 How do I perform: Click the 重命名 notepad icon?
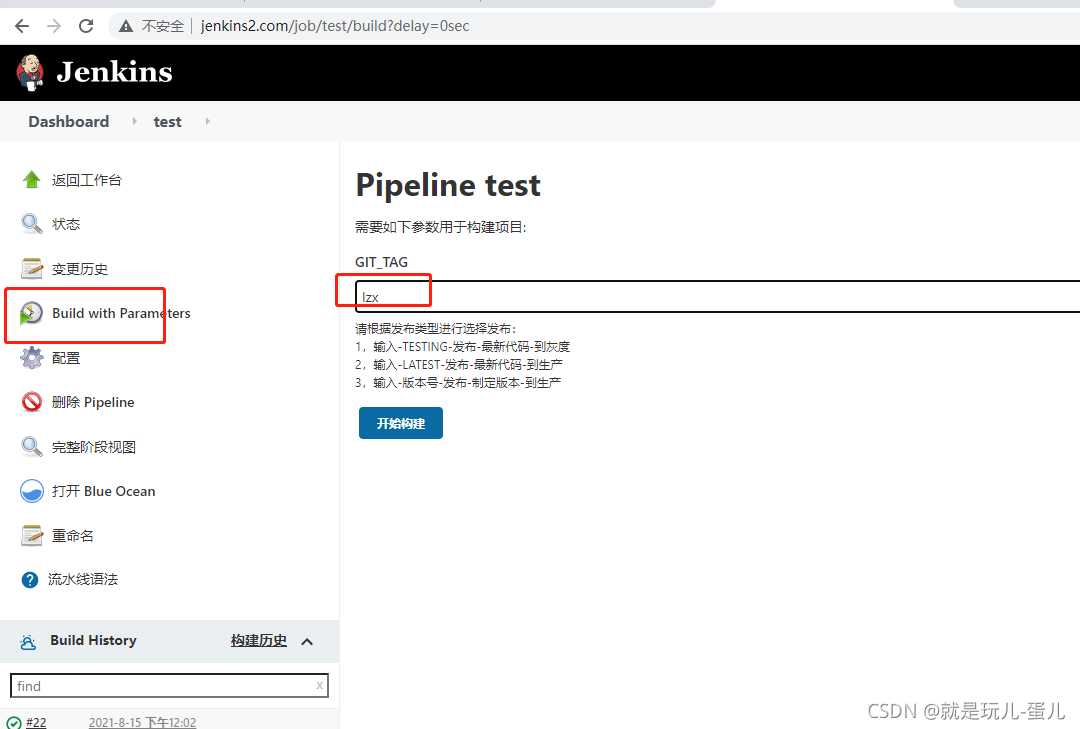[32, 535]
